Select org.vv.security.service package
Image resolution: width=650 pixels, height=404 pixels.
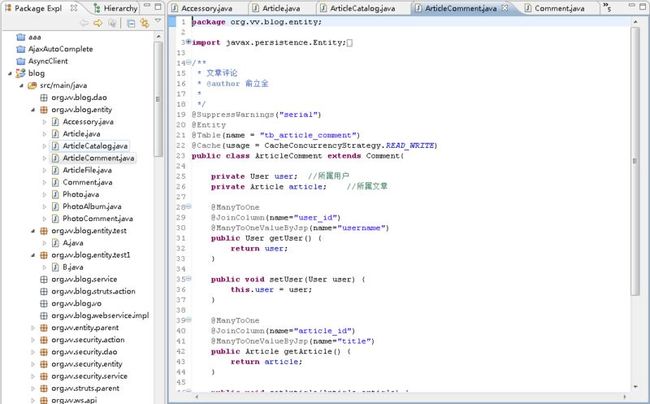(89, 376)
